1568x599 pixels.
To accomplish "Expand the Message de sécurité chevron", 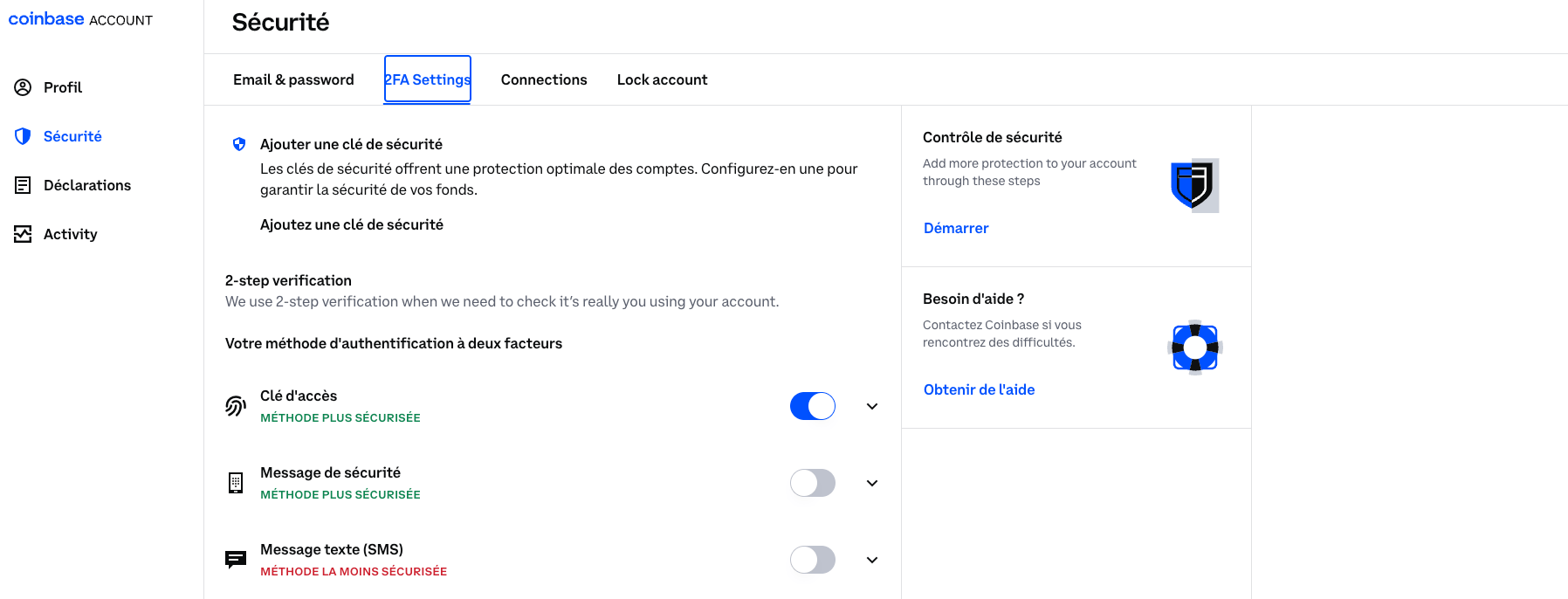I will coord(871,483).
